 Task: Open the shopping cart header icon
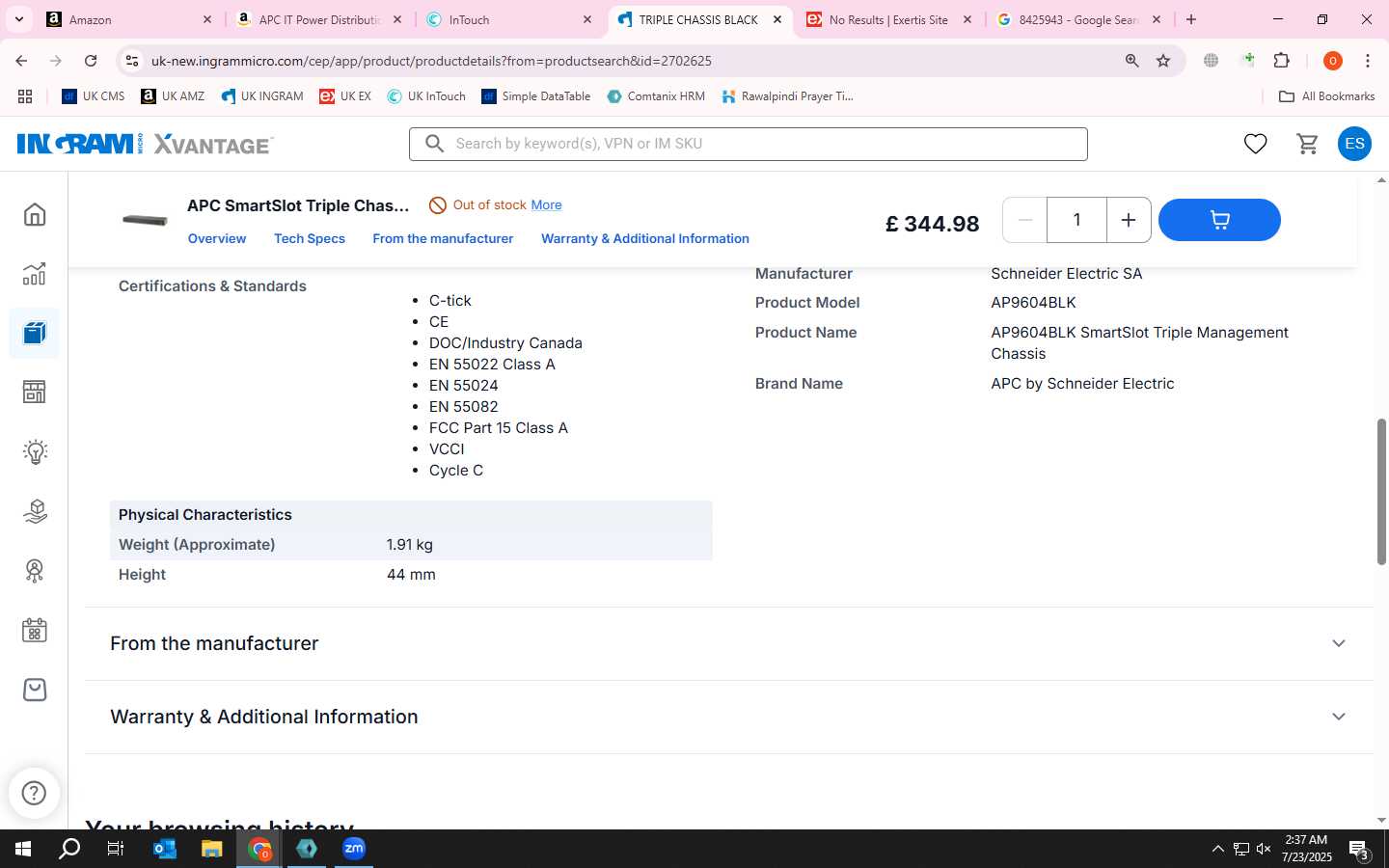[x=1307, y=144]
